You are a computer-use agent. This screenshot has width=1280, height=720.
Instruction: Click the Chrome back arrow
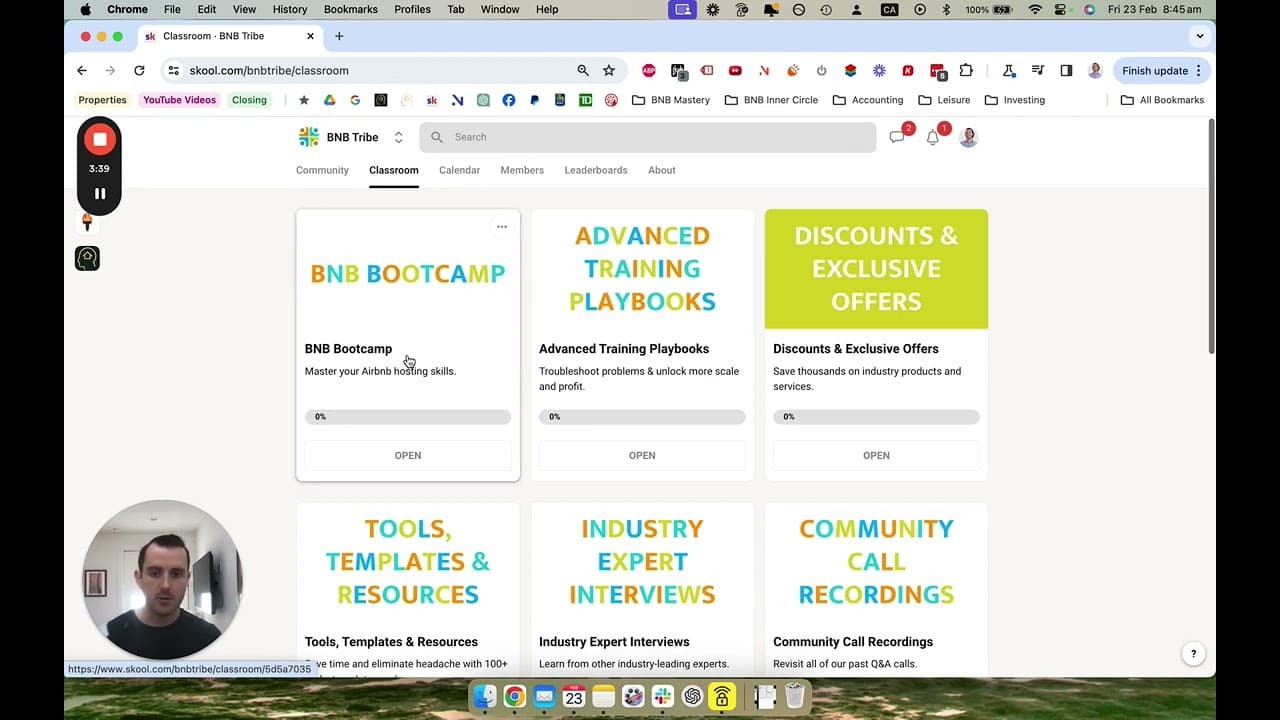82,71
